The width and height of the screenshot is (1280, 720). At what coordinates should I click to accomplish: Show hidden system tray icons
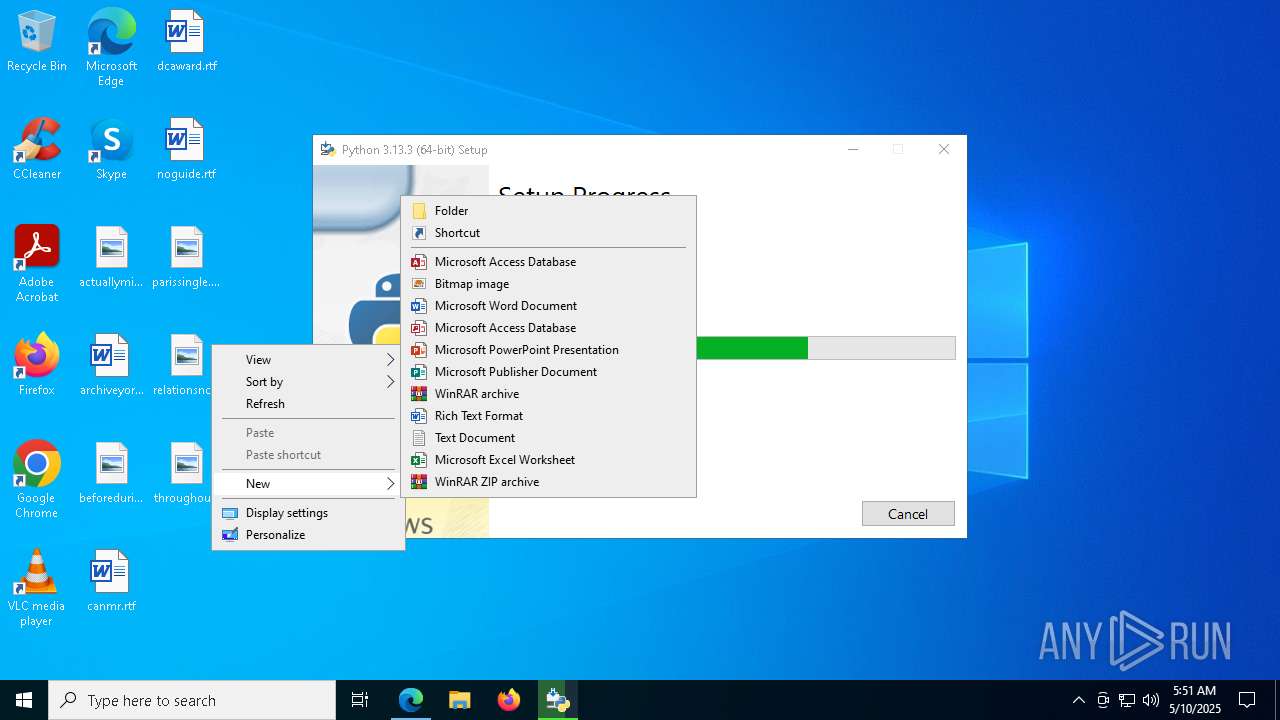click(x=1078, y=700)
